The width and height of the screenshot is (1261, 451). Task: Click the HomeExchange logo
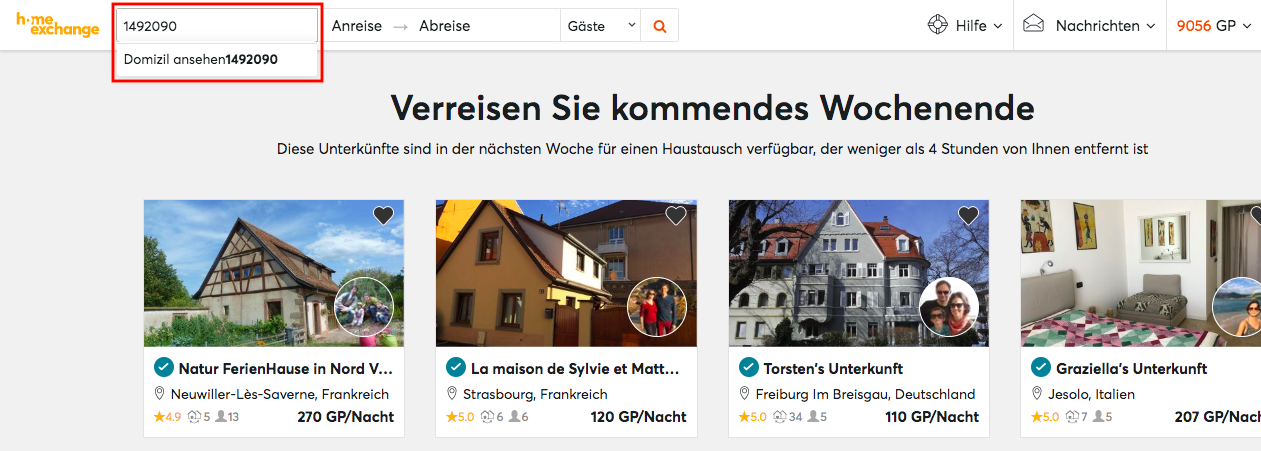(x=57, y=25)
